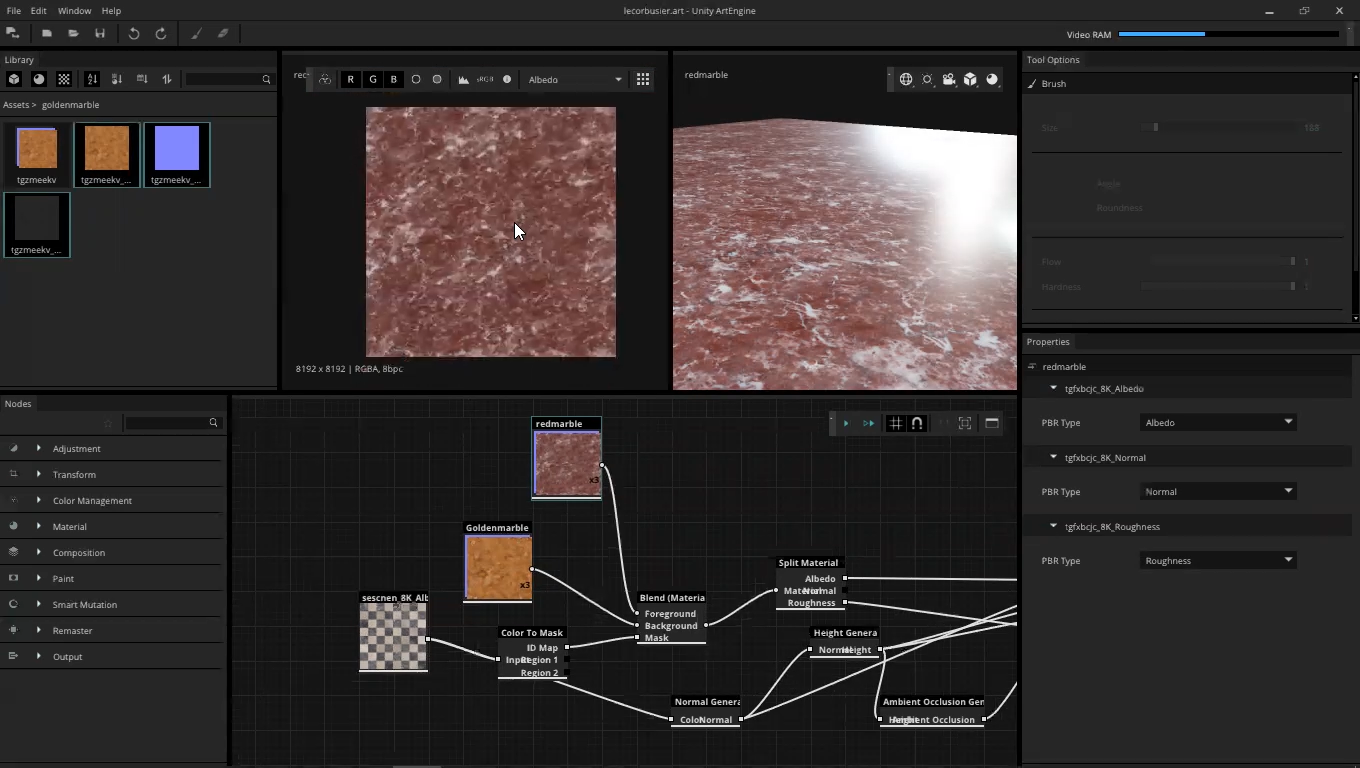Open the histogram icon in 2D view toolbar
1360x768 pixels.
point(463,79)
